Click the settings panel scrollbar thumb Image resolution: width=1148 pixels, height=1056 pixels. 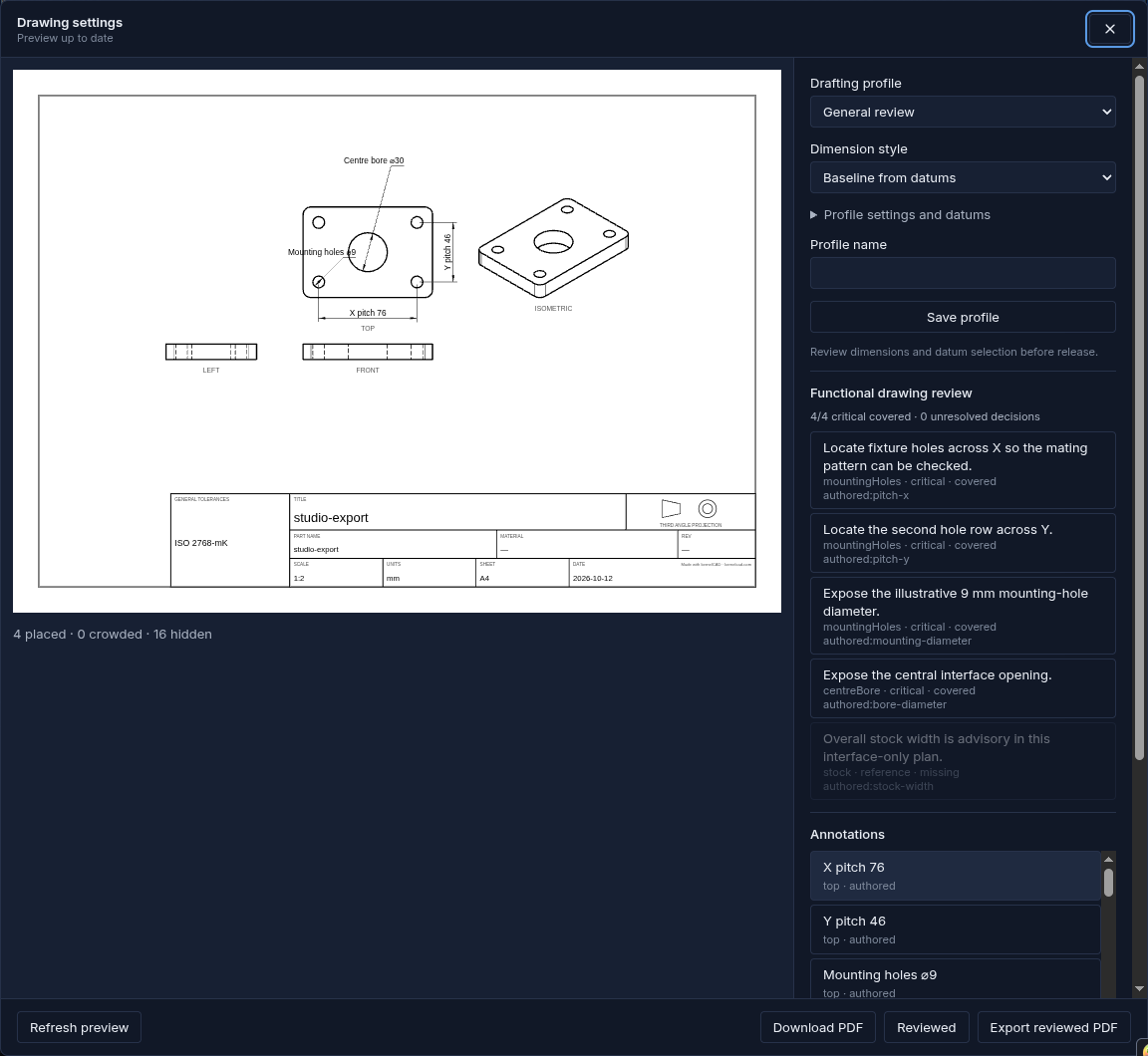tap(1138, 417)
